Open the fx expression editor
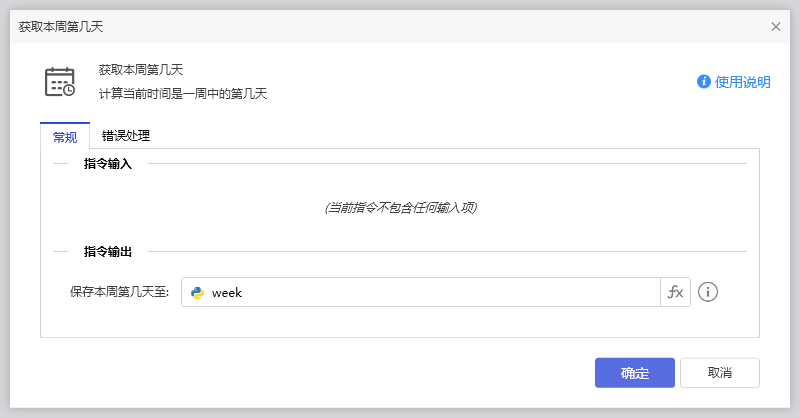This screenshot has width=800, height=418. coord(676,293)
